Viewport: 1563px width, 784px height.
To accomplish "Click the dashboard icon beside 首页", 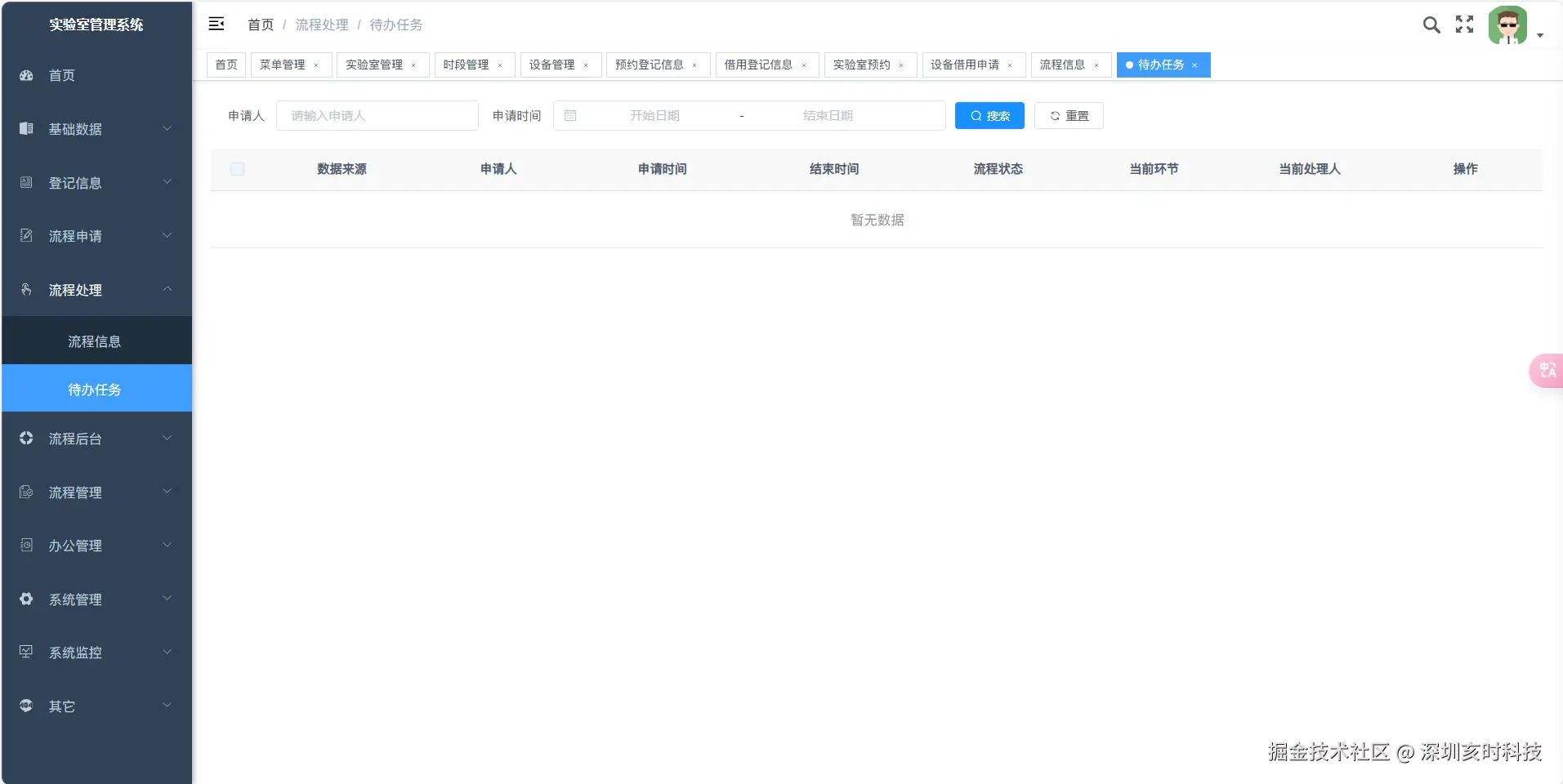I will tap(26, 75).
